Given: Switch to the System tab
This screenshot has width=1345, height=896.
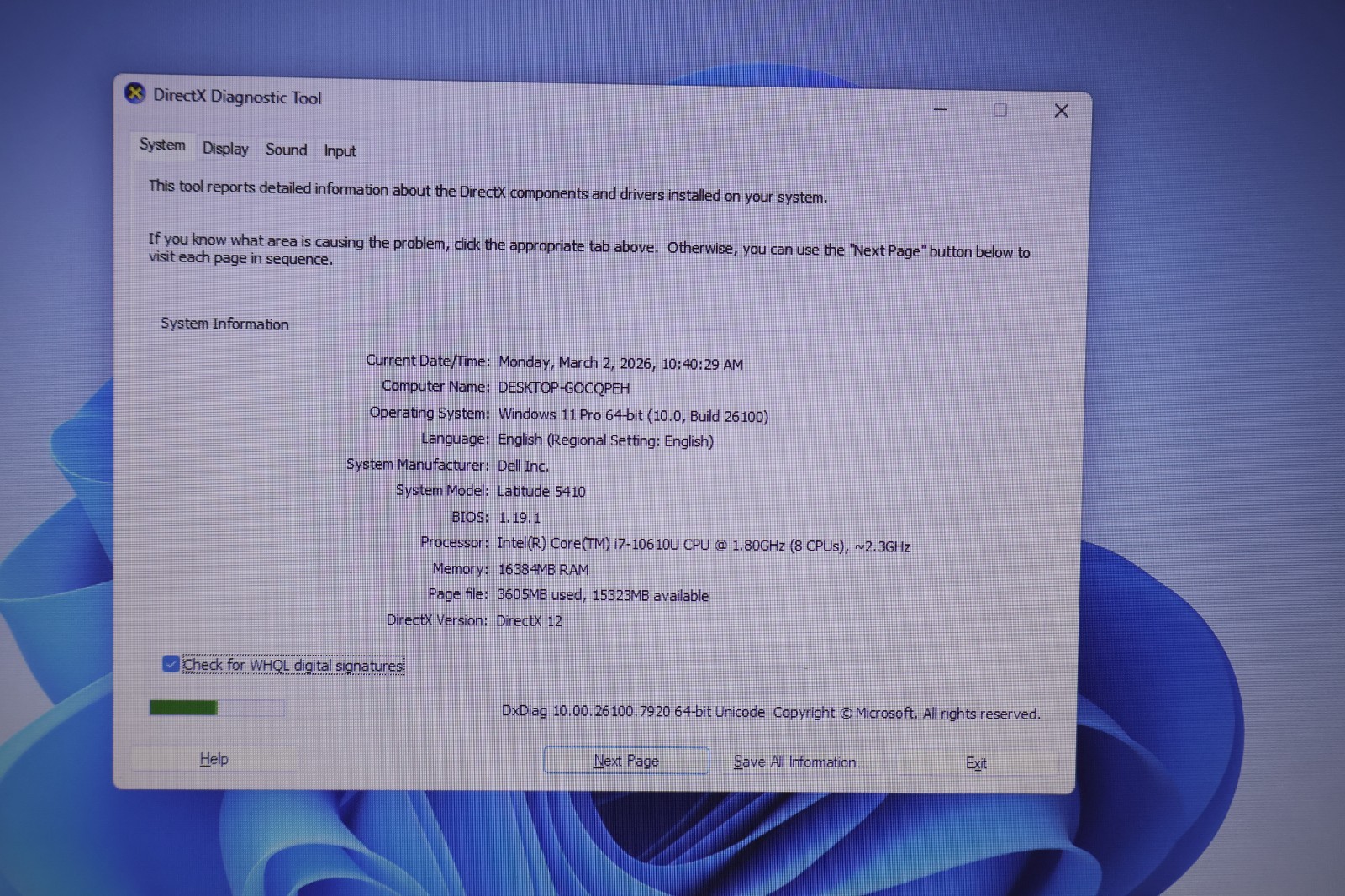Looking at the screenshot, I should (x=162, y=145).
